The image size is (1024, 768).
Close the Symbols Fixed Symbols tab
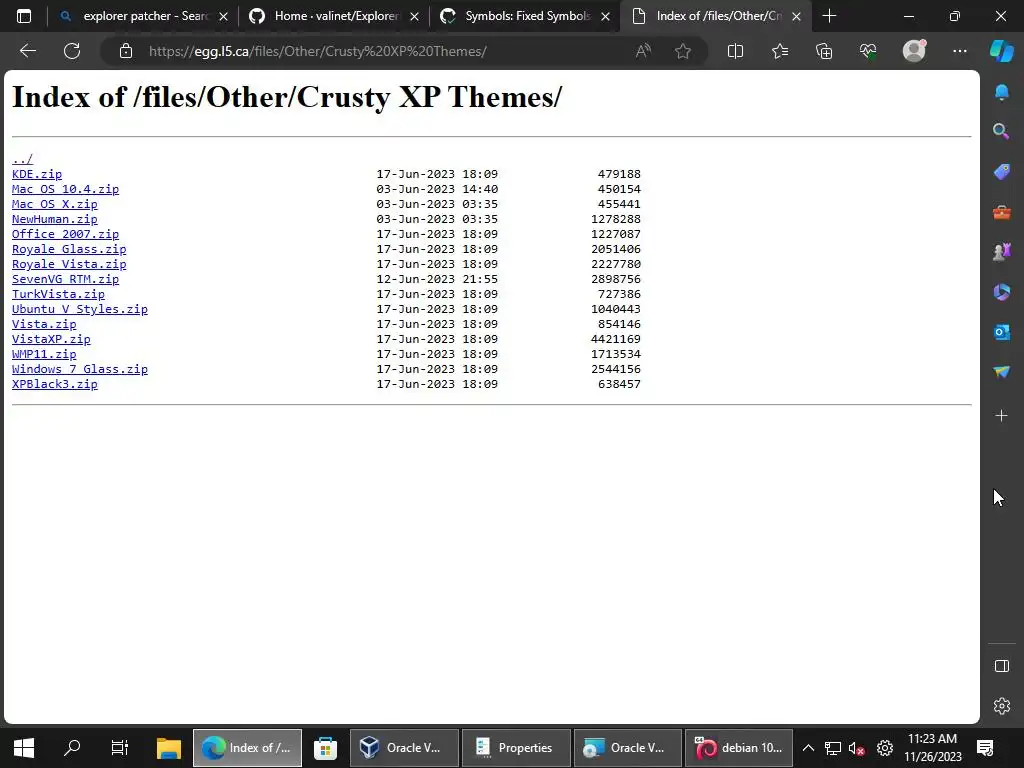[605, 16]
